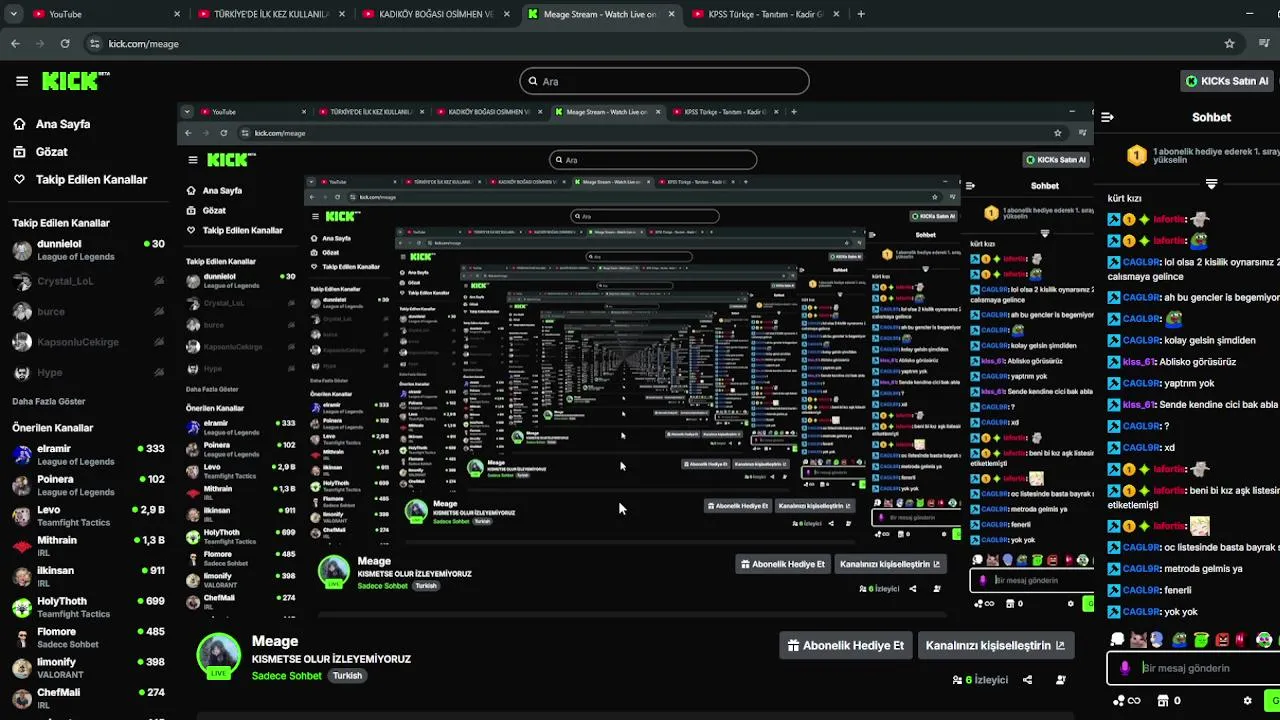Close the YouTube browser tab

coord(177,14)
